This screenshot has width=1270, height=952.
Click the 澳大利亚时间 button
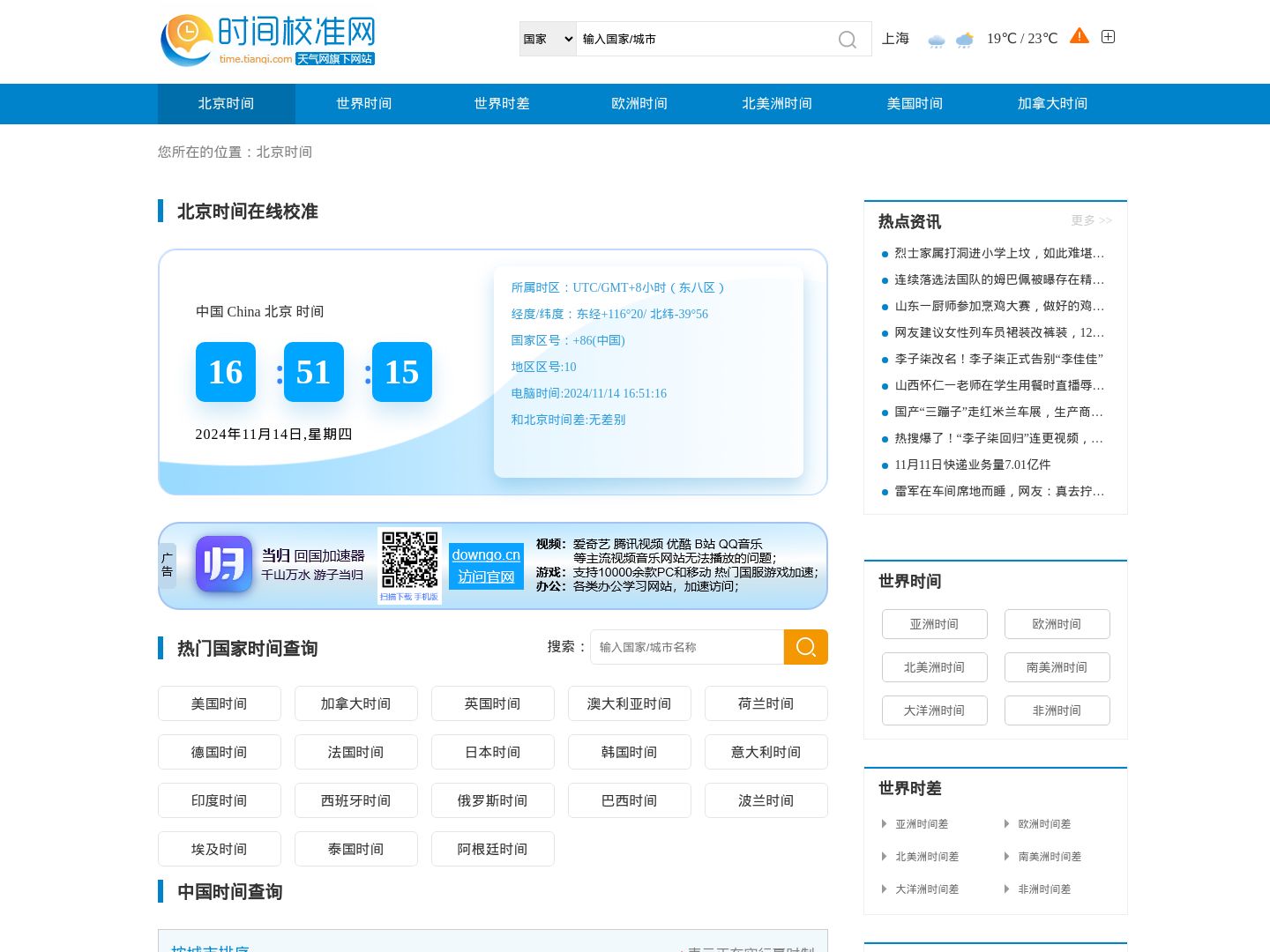pos(630,703)
